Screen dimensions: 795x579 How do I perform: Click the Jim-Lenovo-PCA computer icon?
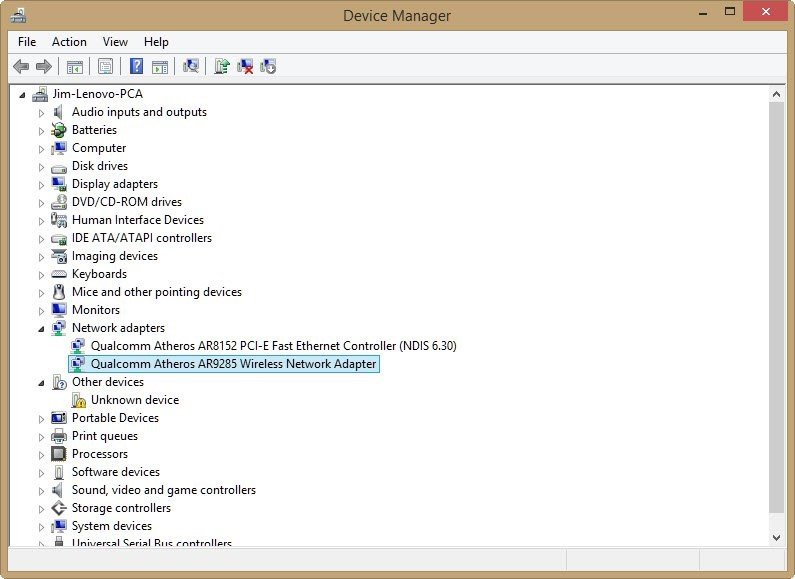(40, 94)
